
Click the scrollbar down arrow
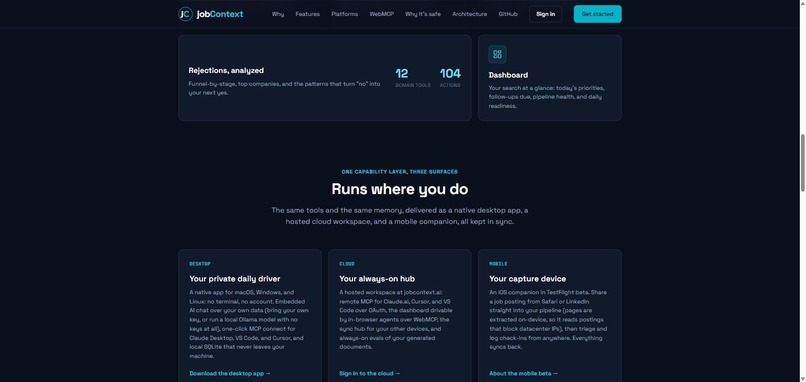pyautogui.click(x=802, y=378)
